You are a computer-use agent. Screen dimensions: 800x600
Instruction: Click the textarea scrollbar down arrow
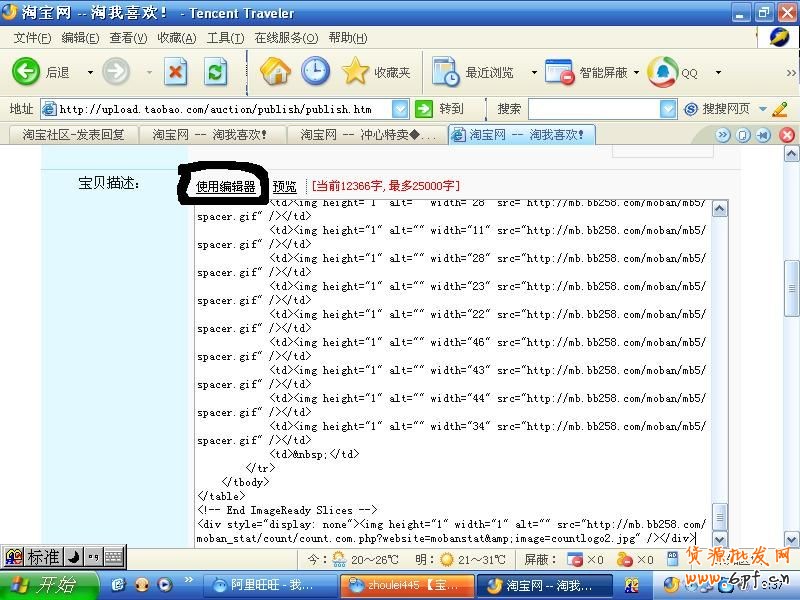(x=719, y=539)
